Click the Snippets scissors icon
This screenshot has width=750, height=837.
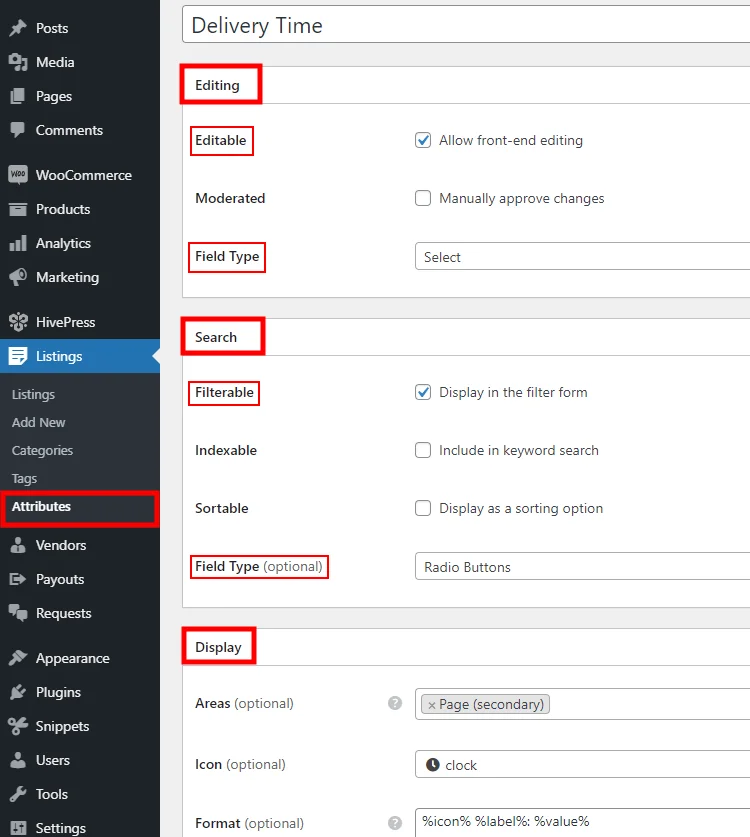tap(18, 726)
